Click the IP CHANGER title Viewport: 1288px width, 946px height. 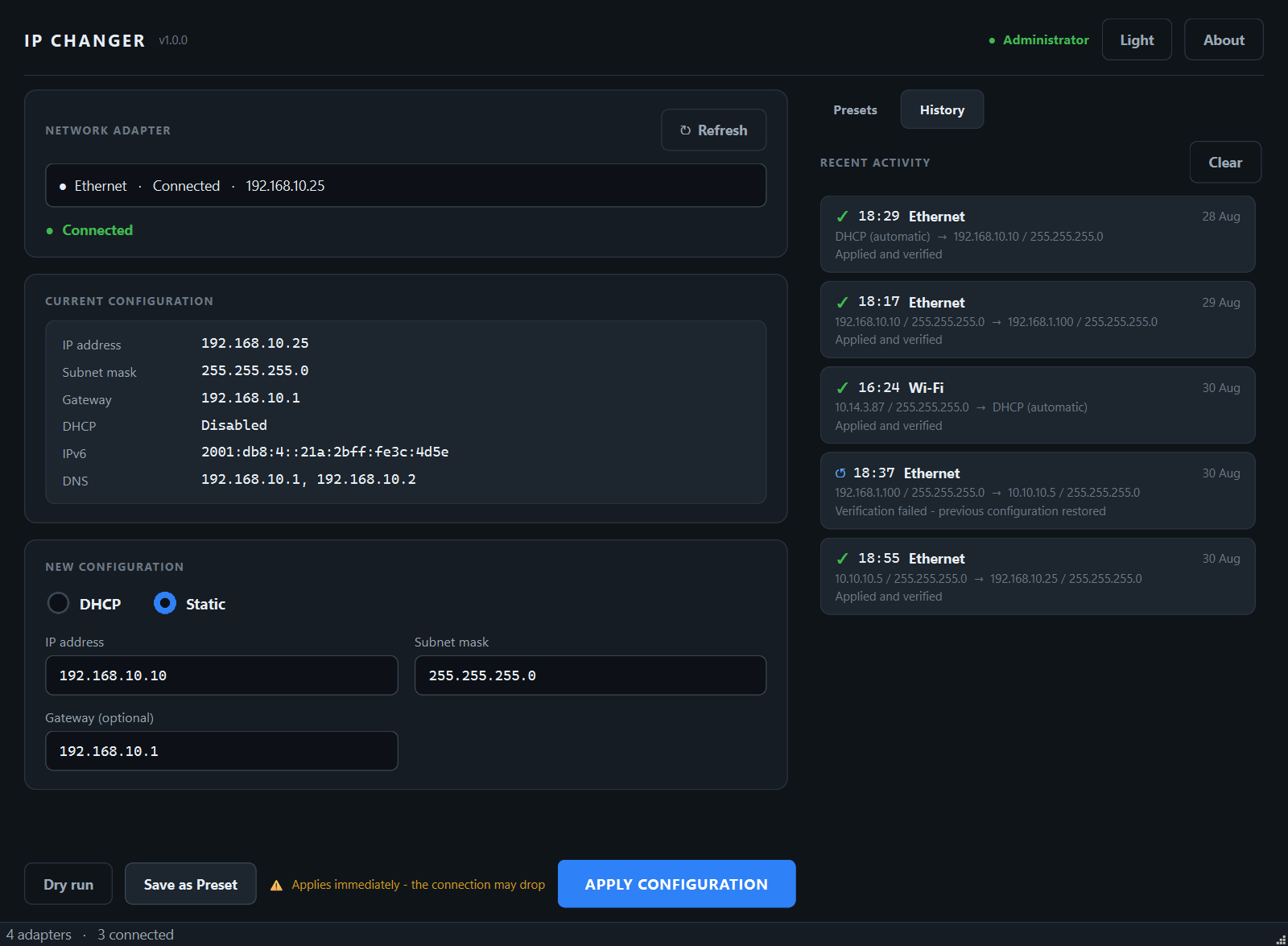85,40
